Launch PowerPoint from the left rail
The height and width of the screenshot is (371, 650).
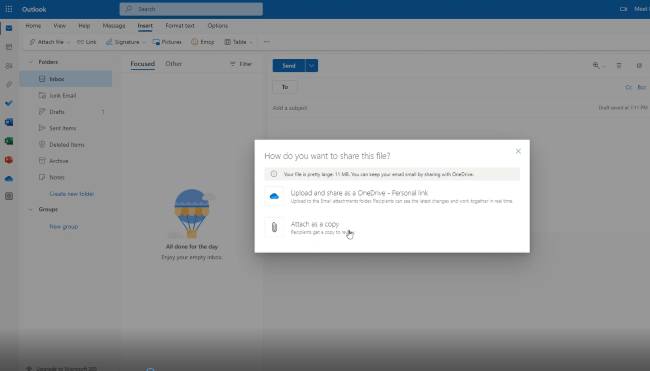[9, 160]
